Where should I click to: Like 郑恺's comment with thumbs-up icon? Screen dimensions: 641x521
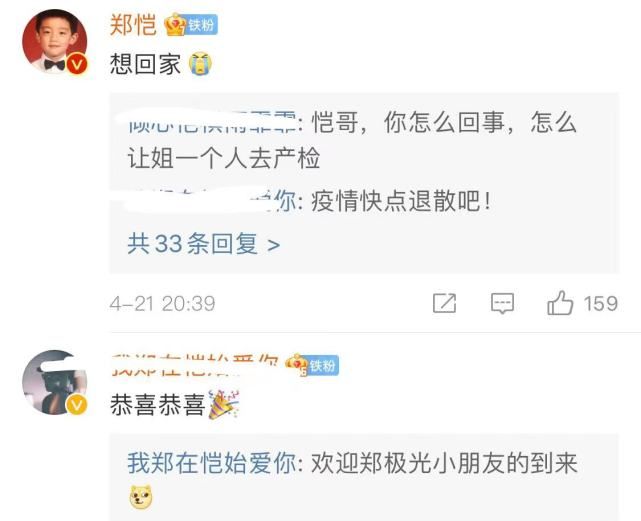(x=560, y=303)
